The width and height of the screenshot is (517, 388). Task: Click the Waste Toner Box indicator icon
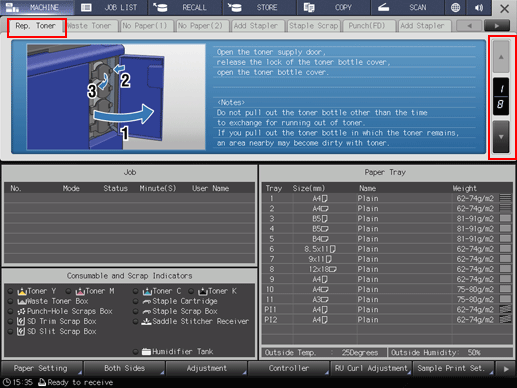pos(22,302)
